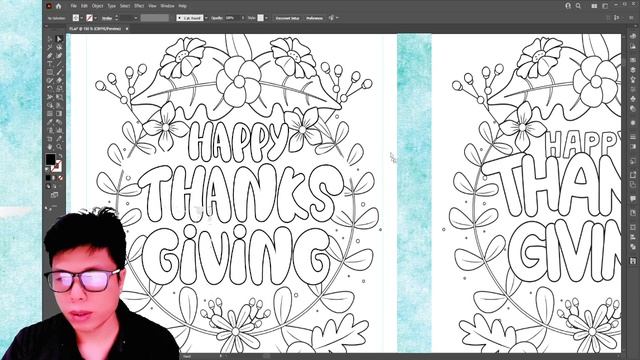This screenshot has width=640, height=360.
Task: Click the Document Setup button
Action: click(x=287, y=18)
